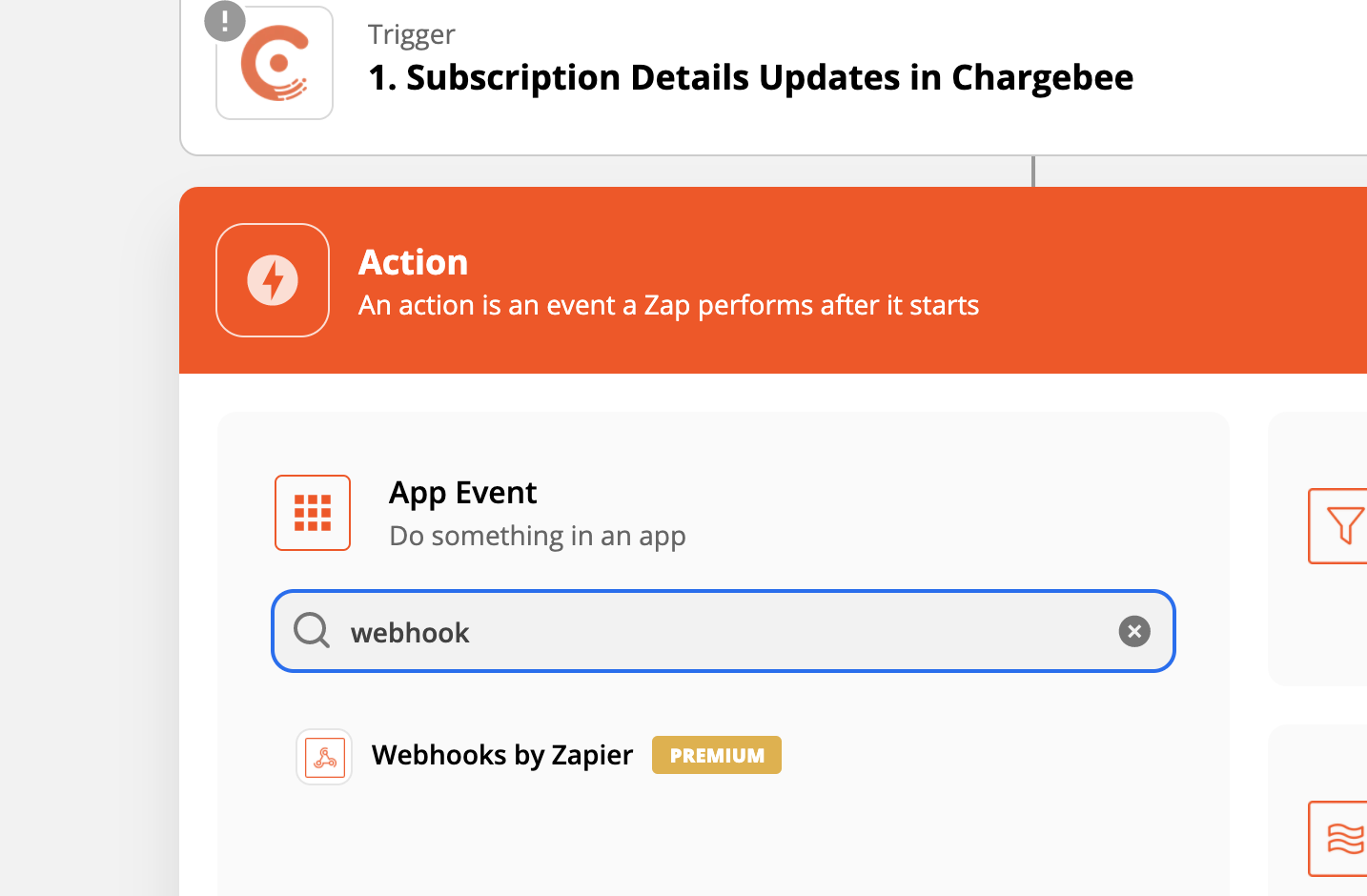Click the Action header title
Viewport: 1367px width, 896px height.
414,262
